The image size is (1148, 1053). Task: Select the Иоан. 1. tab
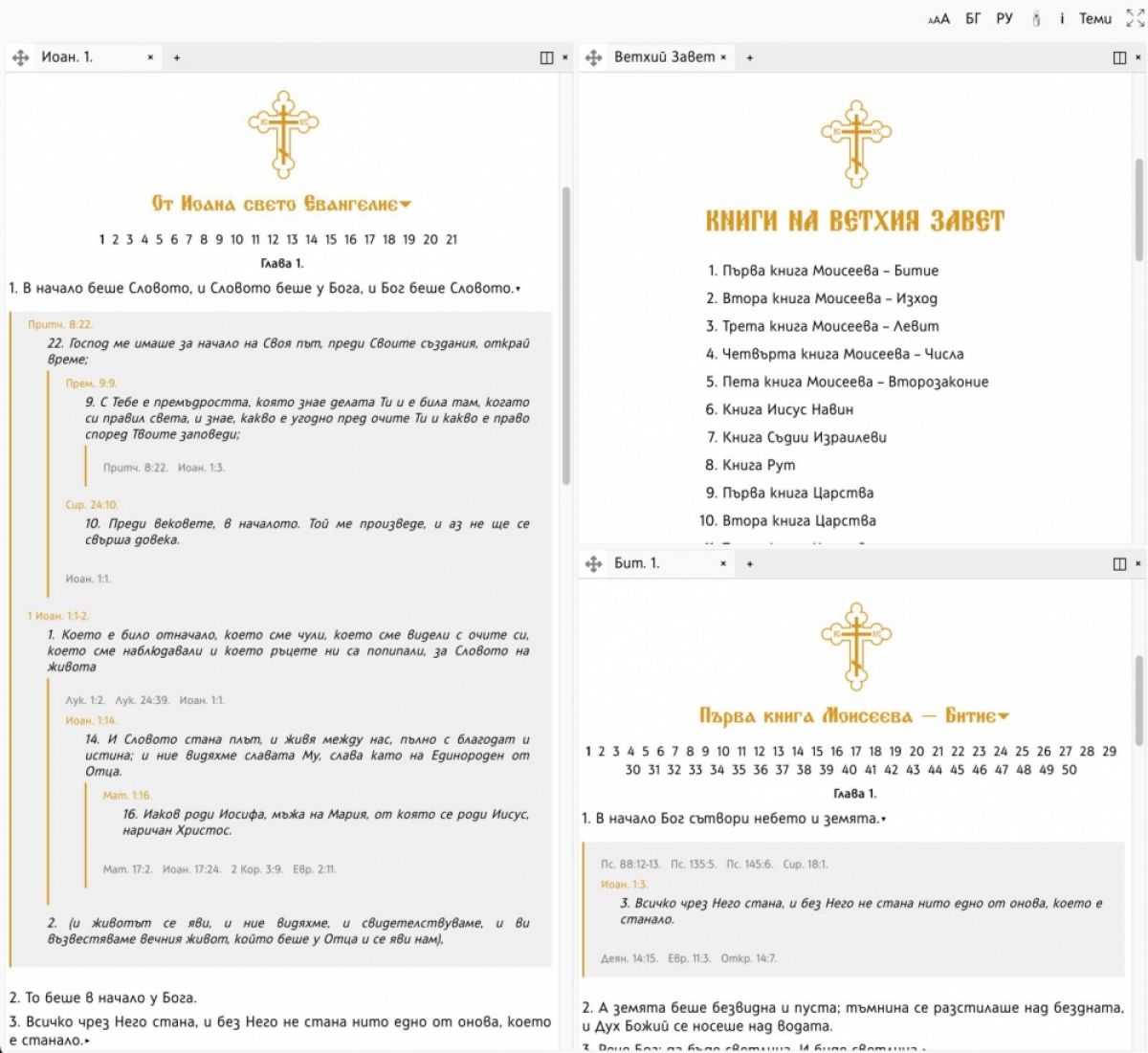pos(67,57)
